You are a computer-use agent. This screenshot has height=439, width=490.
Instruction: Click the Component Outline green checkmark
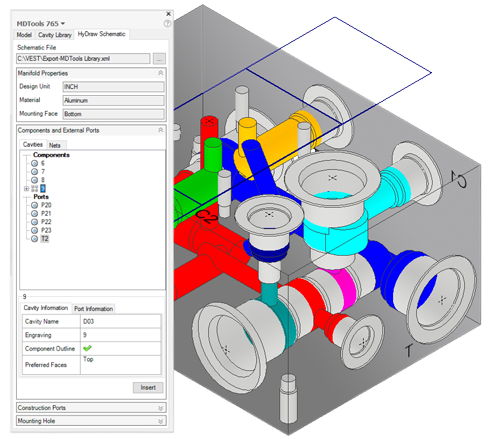point(87,348)
